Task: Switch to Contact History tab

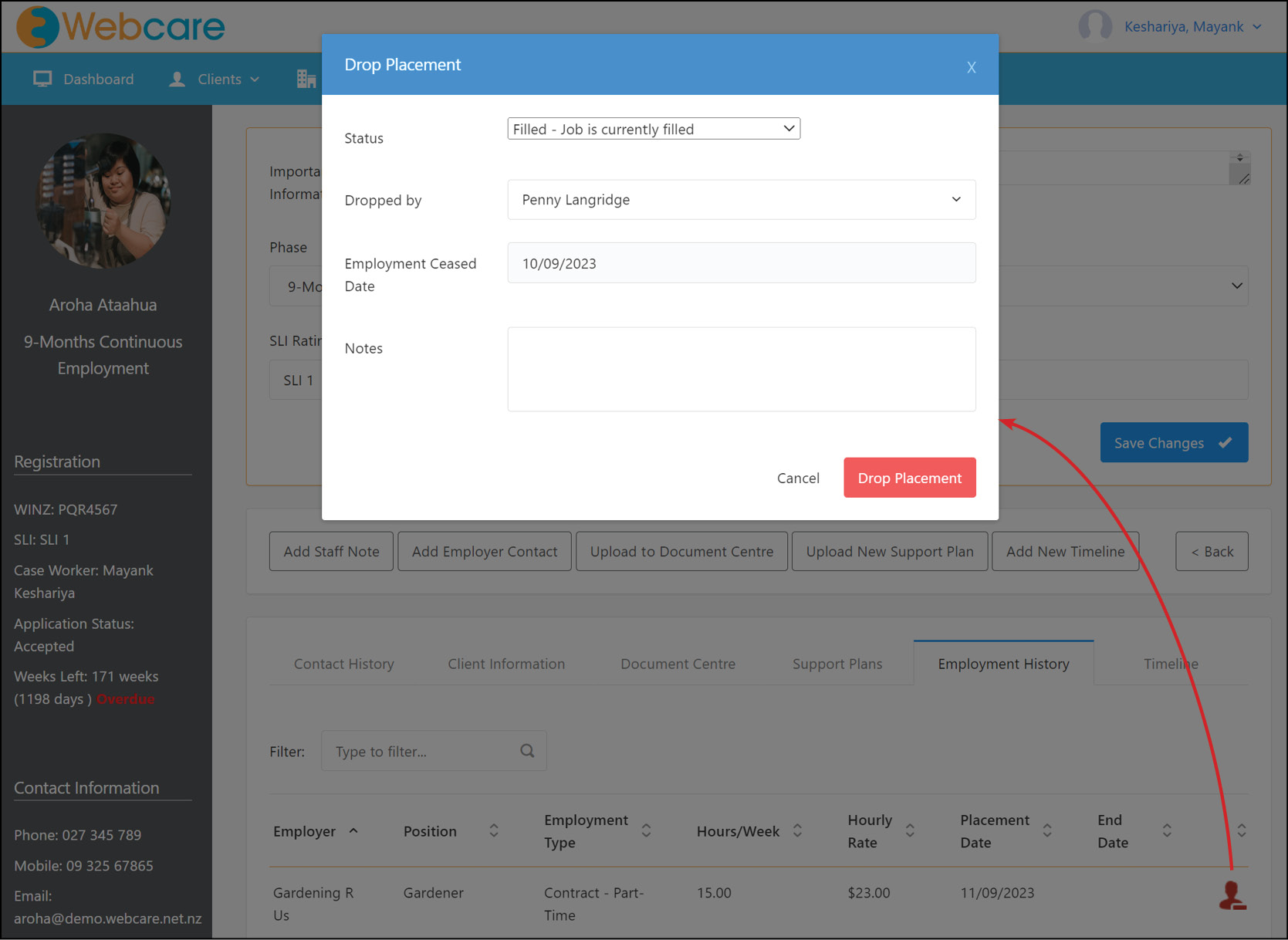Action: (x=344, y=664)
